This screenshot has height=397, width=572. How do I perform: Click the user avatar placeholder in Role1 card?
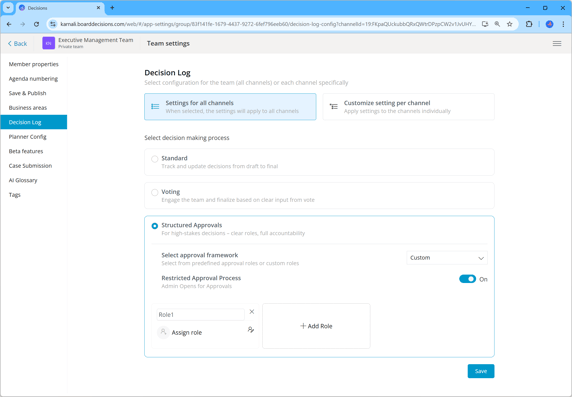163,332
